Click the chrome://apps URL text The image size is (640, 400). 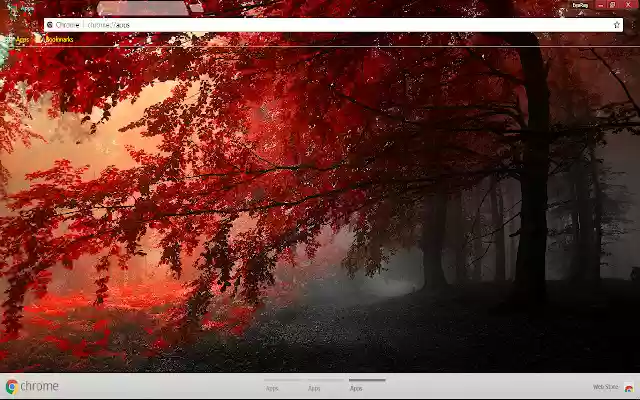click(x=109, y=25)
